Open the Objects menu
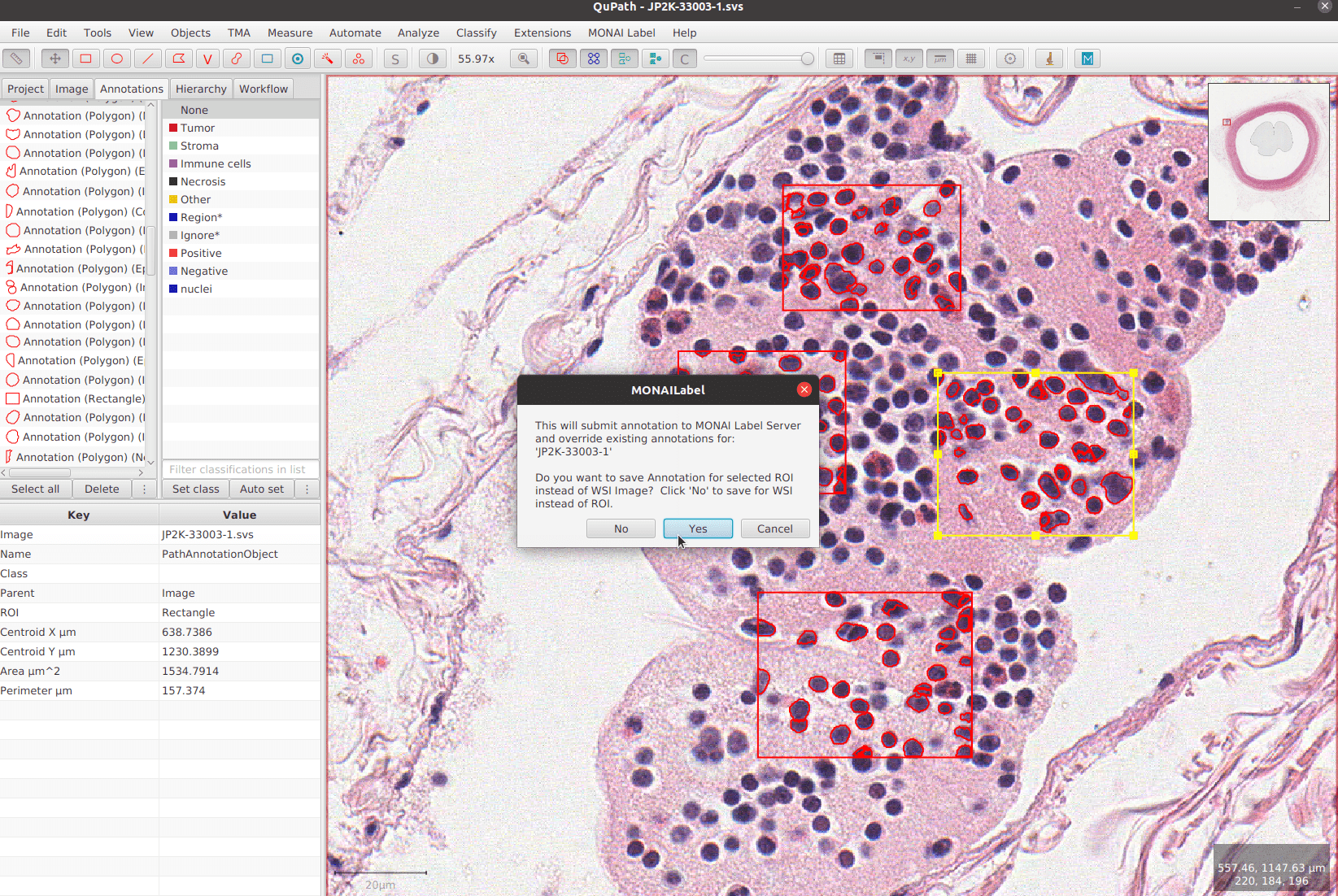Screen dimensions: 1338x896 [x=190, y=33]
